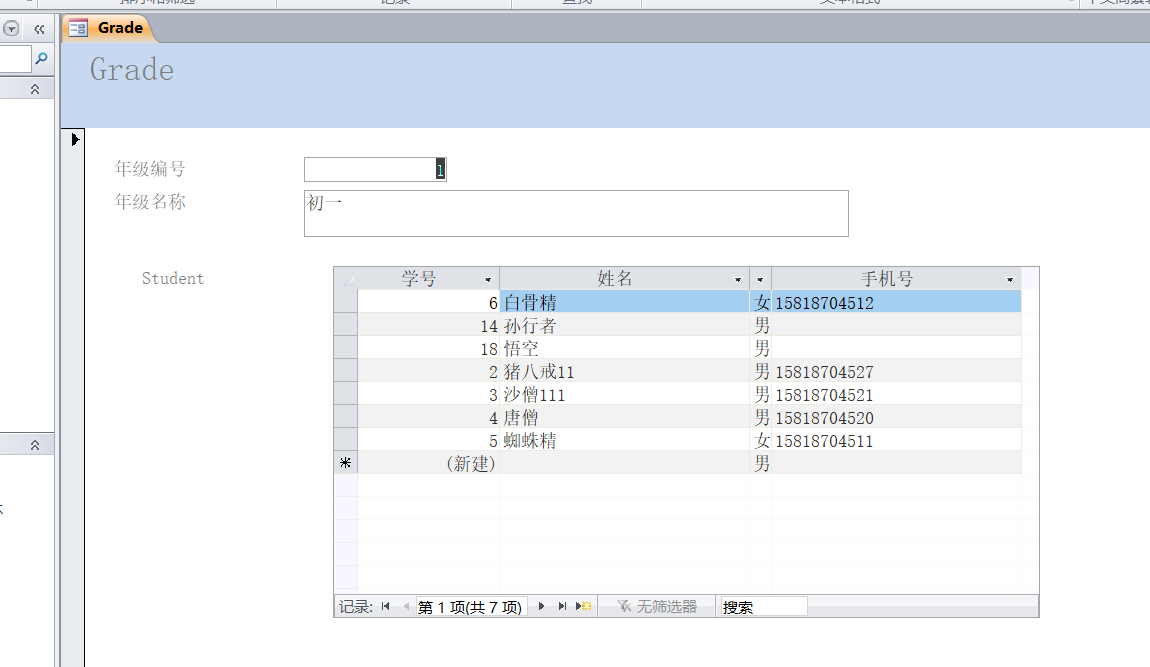The height and width of the screenshot is (667, 1150).
Task: Collapse the upper navigation pane group
Action: [35, 89]
